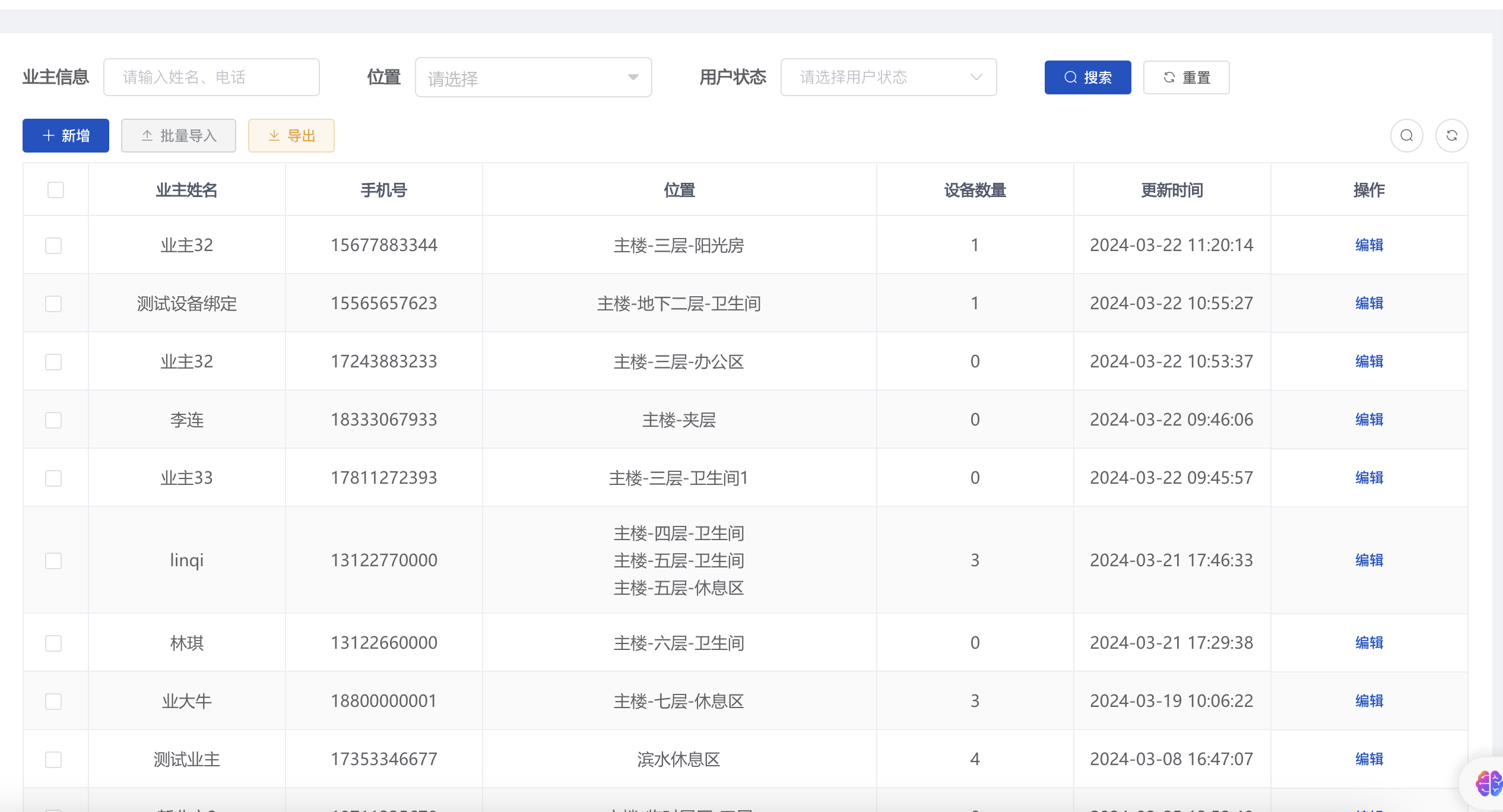Click location 主楼-地下二层-卫生间
The height and width of the screenshot is (812, 1503).
coord(679,303)
